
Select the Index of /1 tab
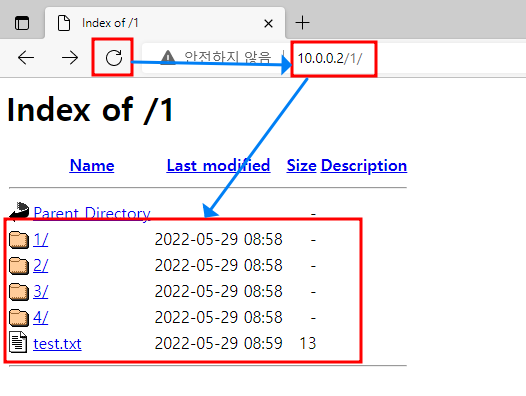(x=165, y=23)
